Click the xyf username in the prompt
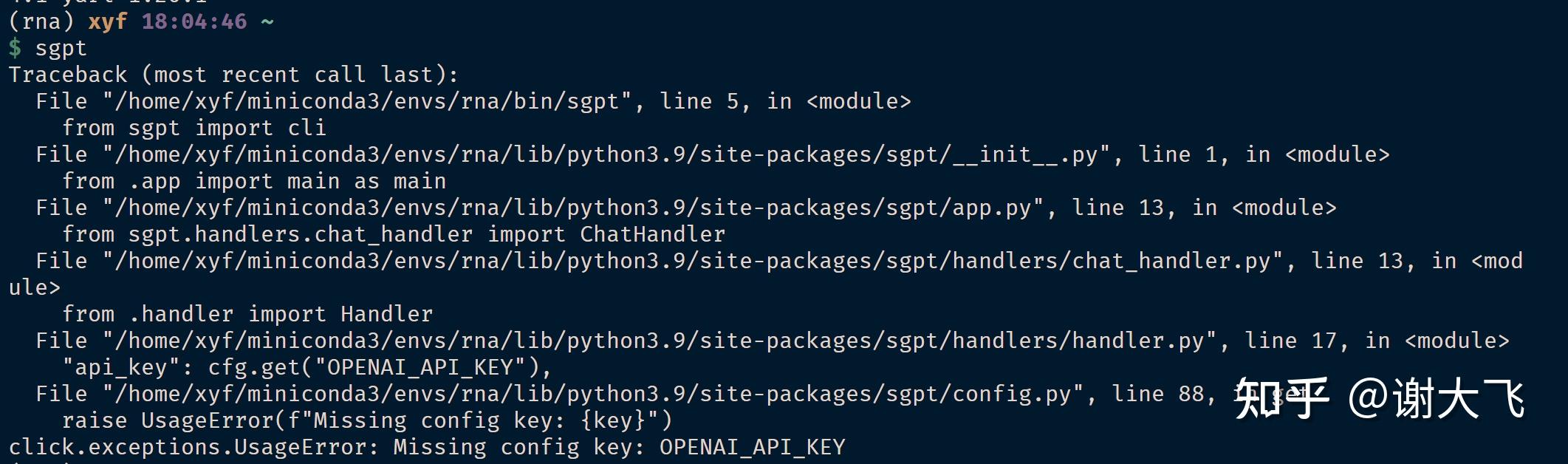 [108, 21]
